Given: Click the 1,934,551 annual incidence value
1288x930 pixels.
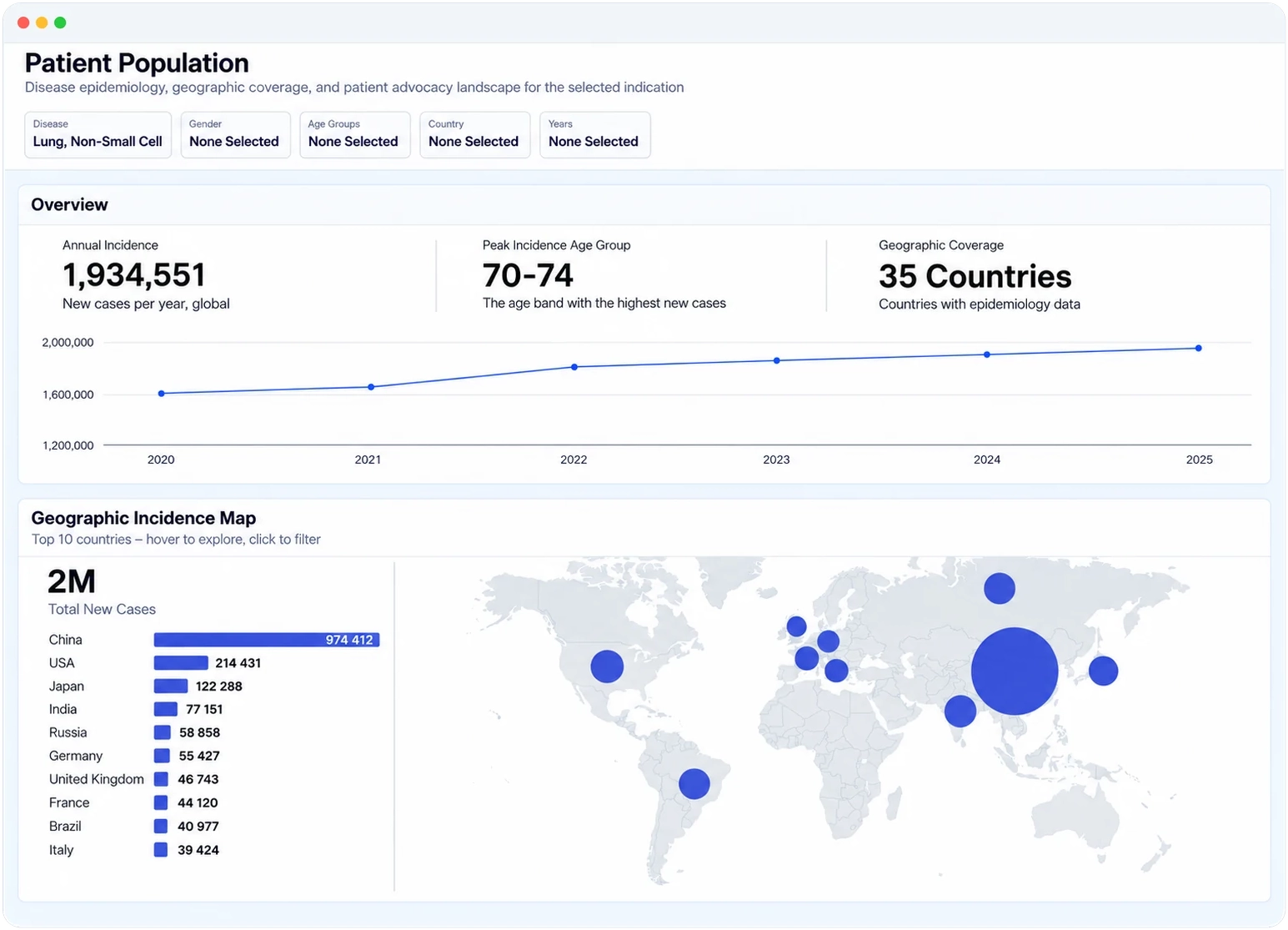Looking at the screenshot, I should (x=134, y=275).
